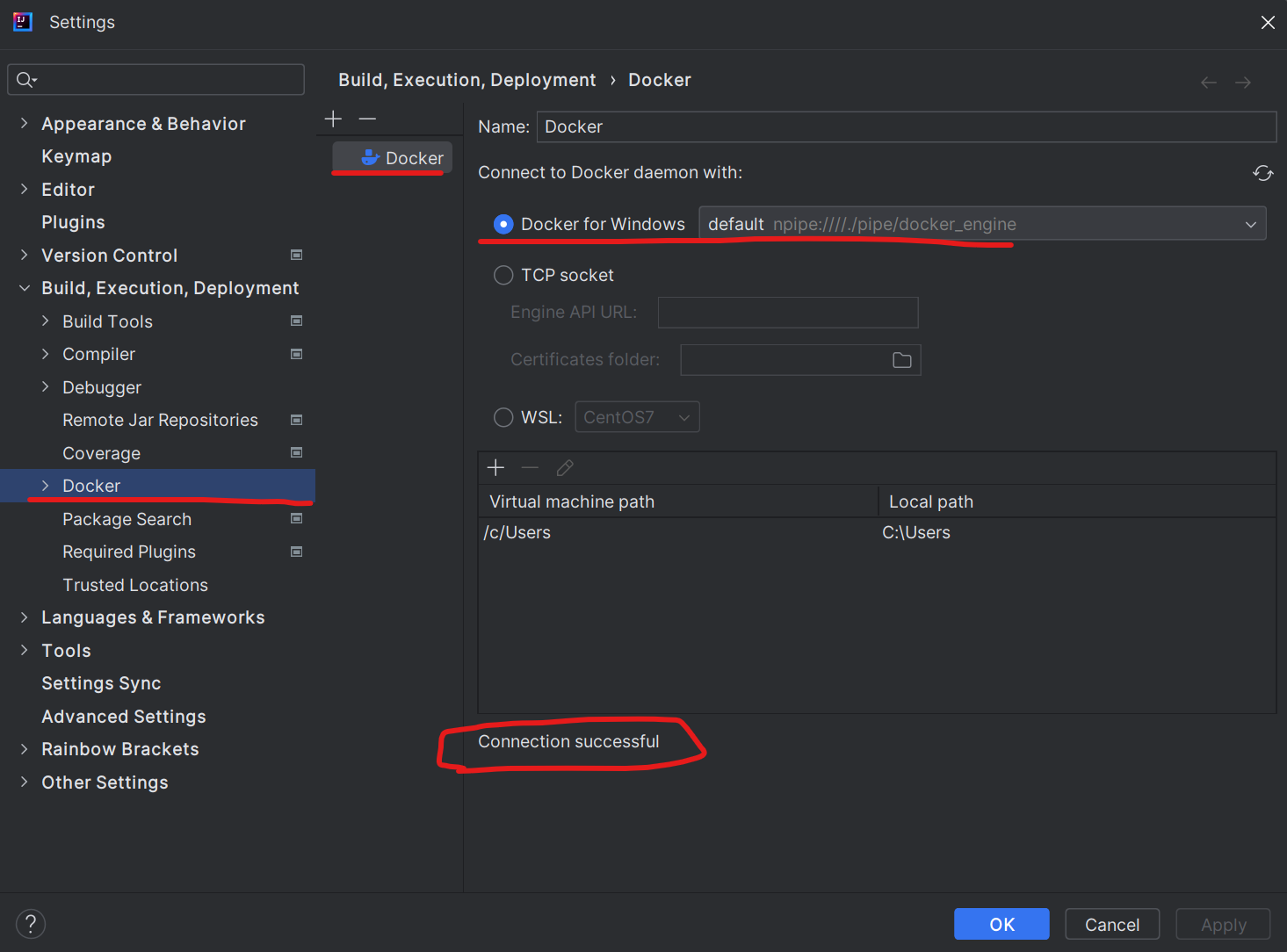
Task: Expand the Editor section
Action: point(24,189)
